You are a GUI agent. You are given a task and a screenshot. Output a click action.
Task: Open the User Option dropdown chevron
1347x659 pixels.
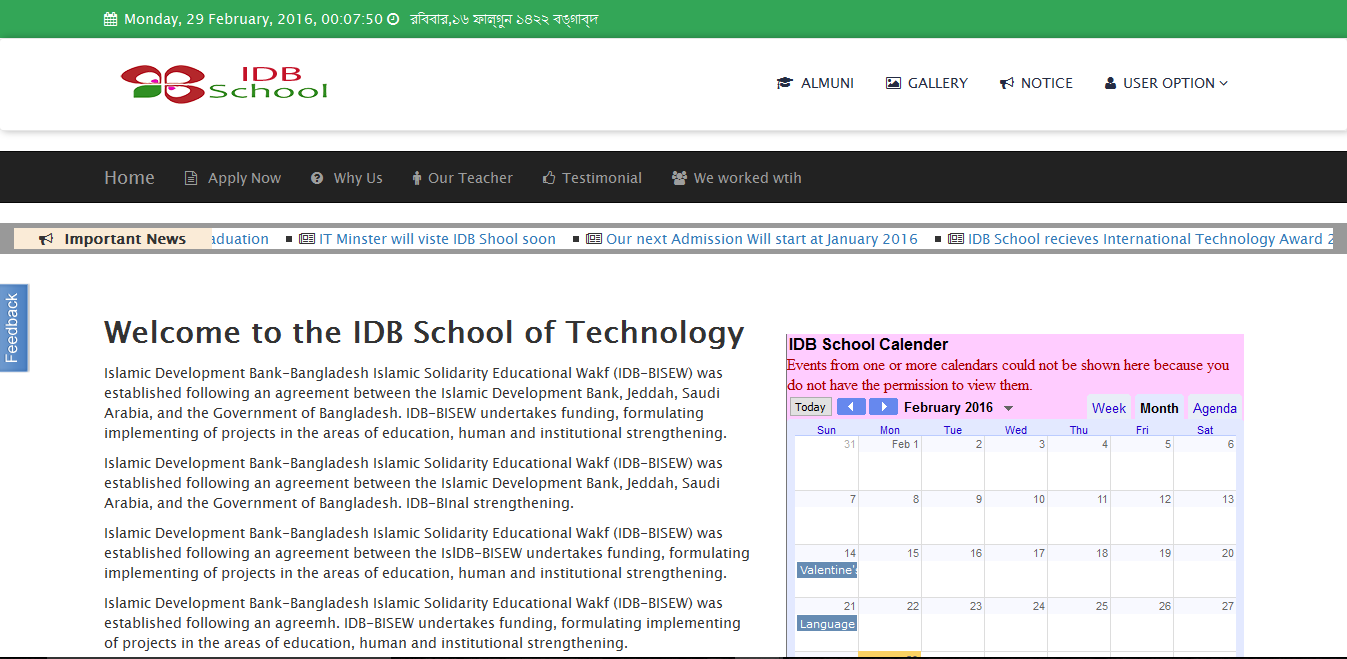(x=1224, y=83)
